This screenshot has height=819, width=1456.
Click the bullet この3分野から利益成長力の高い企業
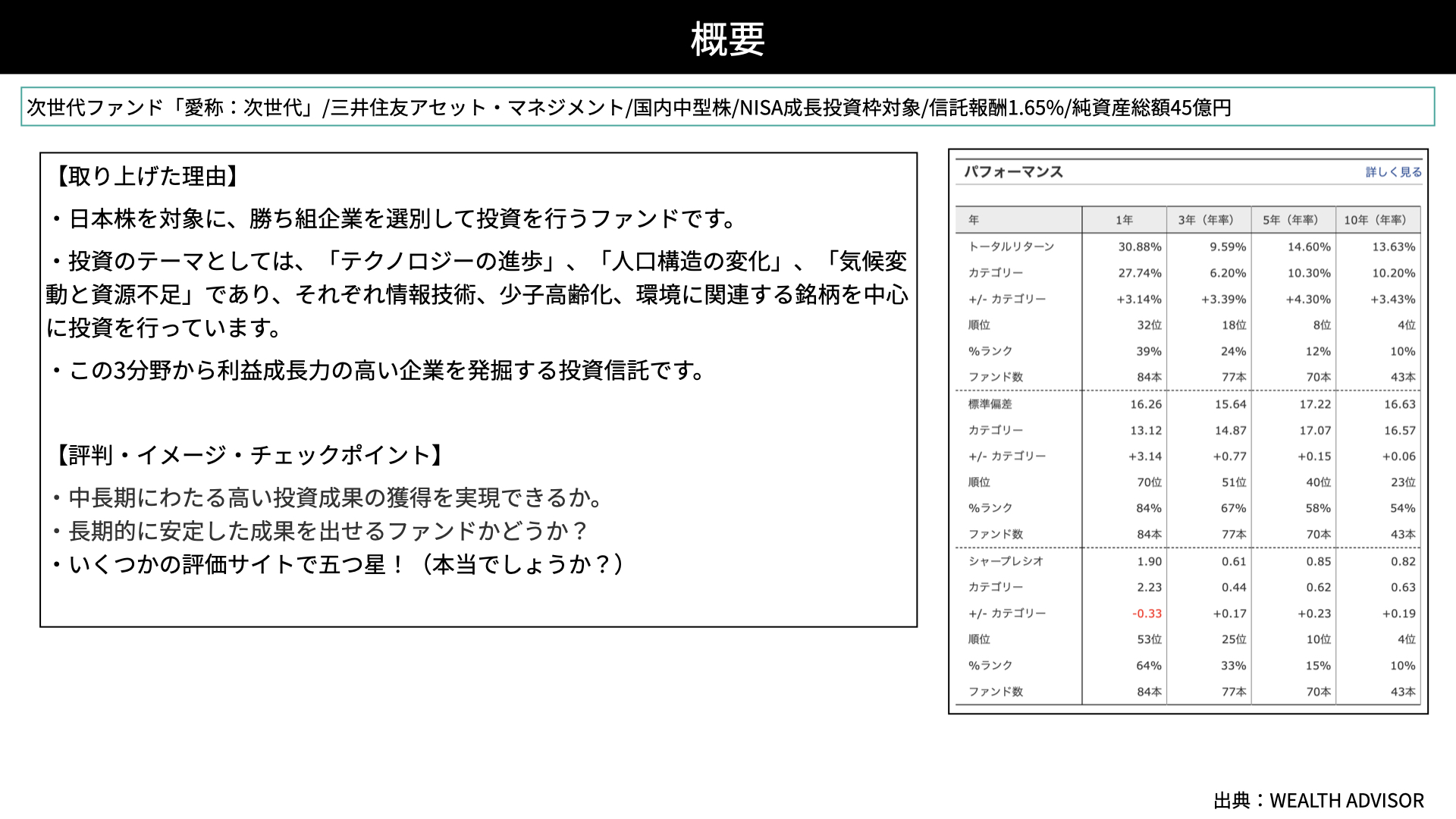[378, 370]
